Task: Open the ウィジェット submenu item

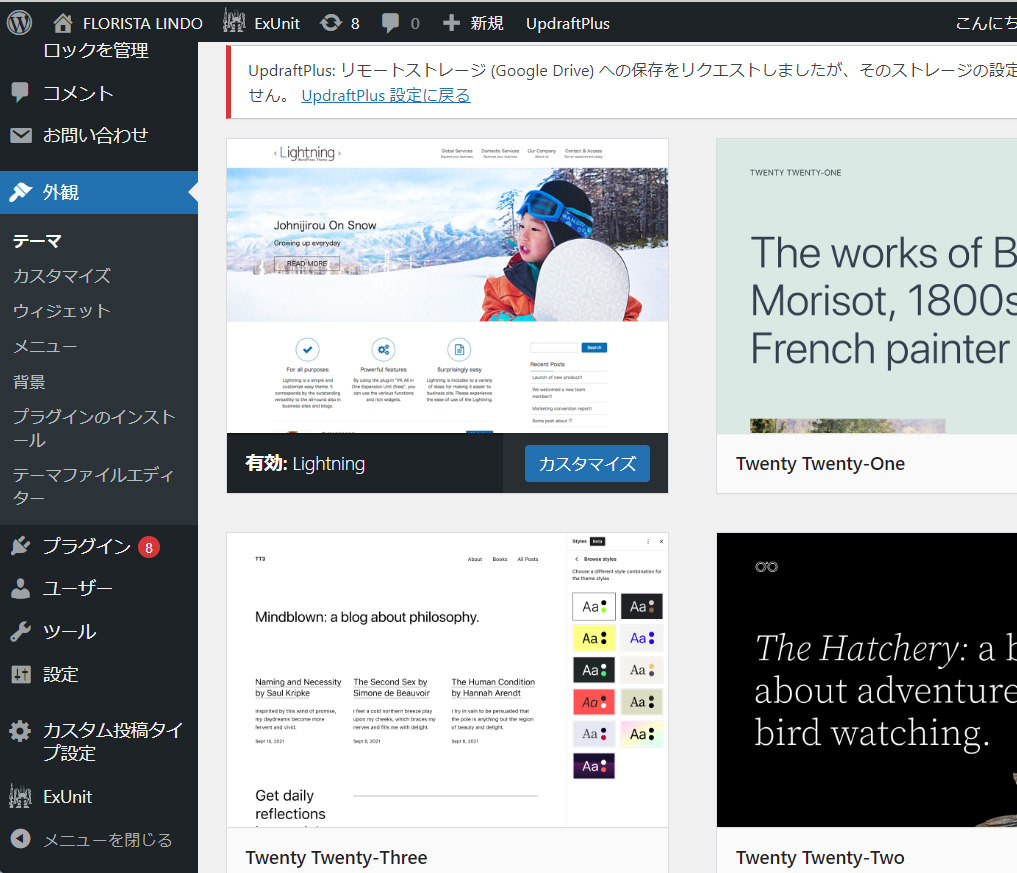Action: (62, 311)
